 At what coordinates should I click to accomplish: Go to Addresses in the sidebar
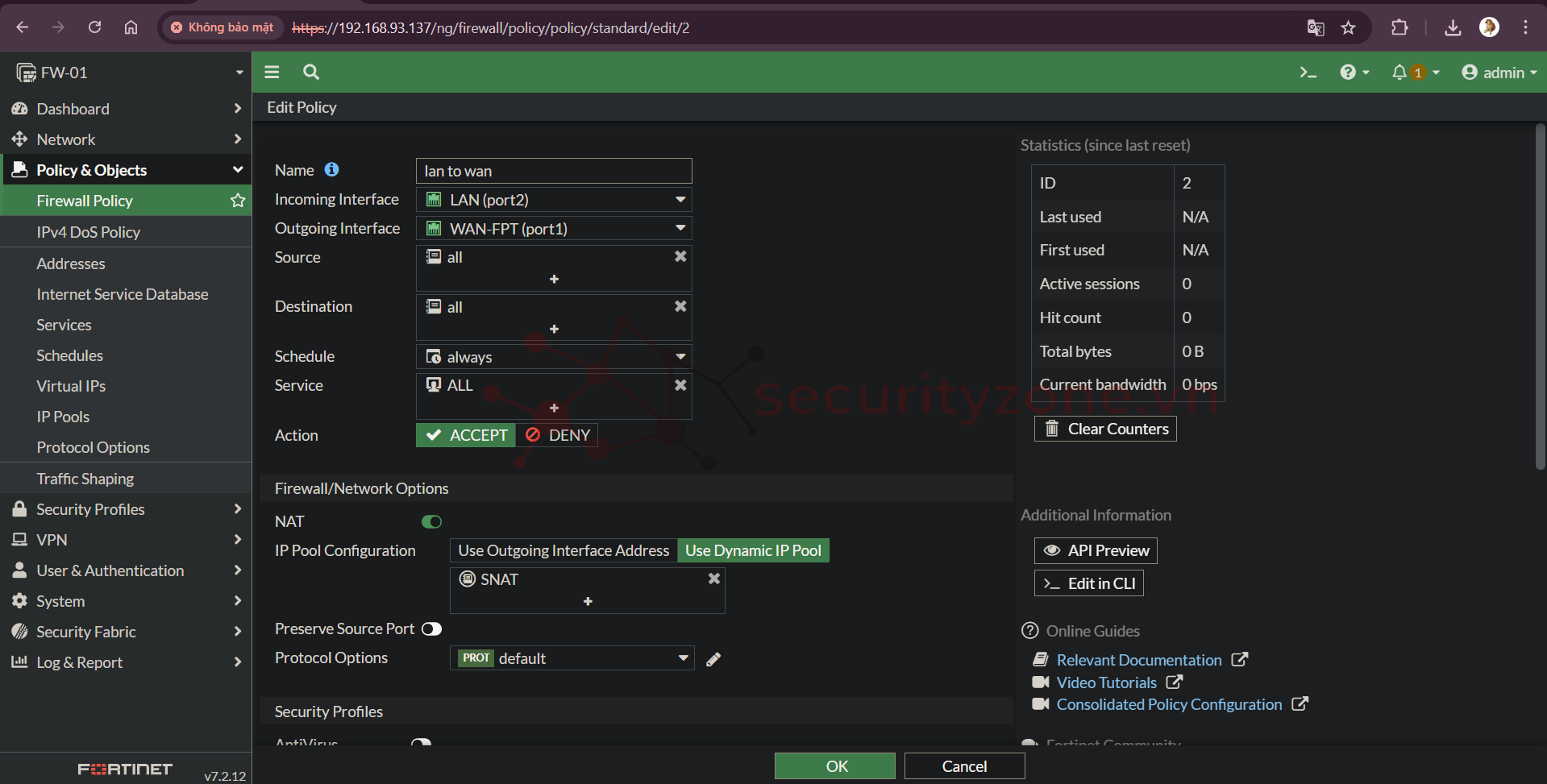tap(71, 263)
